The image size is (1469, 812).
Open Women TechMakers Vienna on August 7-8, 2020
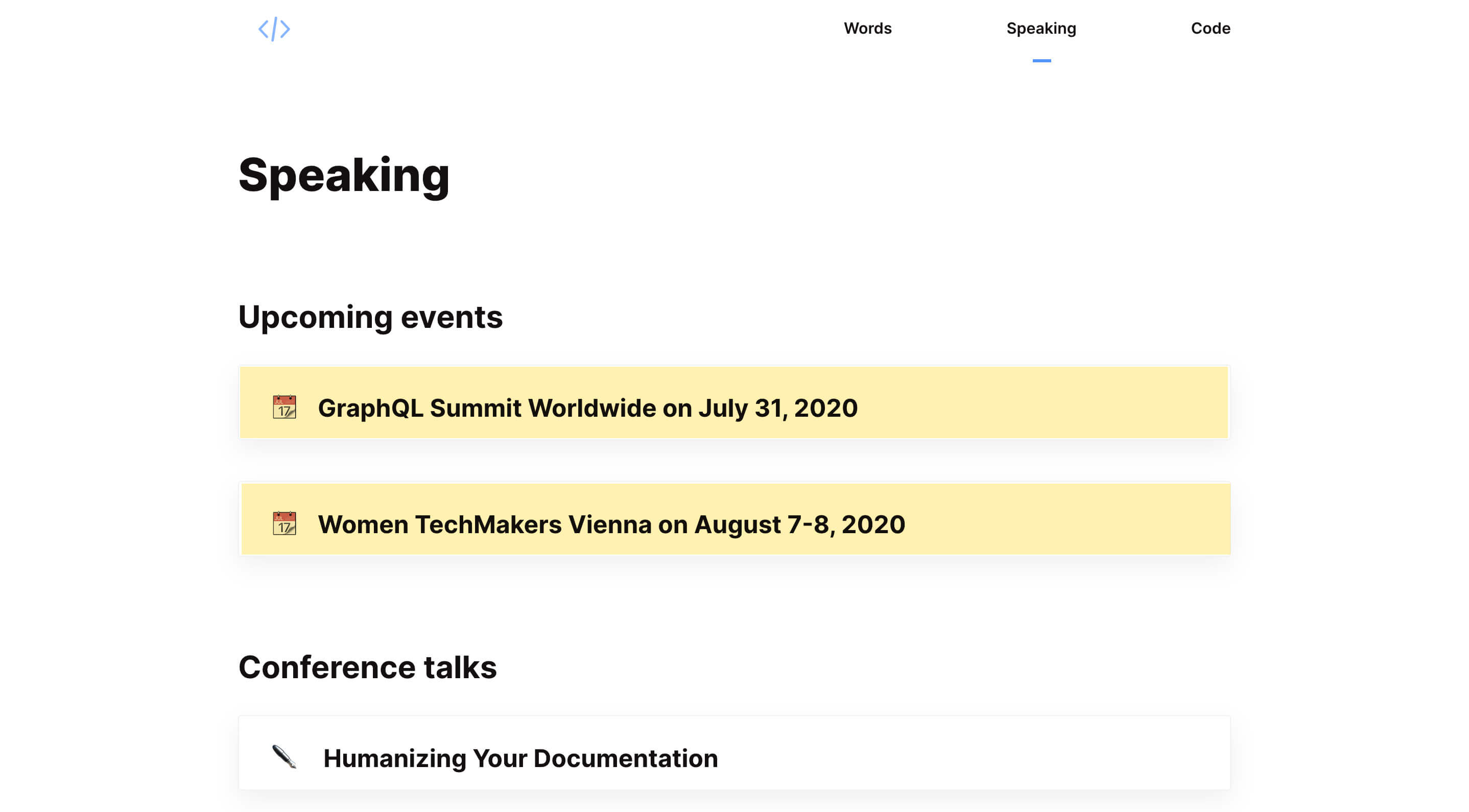click(x=735, y=519)
